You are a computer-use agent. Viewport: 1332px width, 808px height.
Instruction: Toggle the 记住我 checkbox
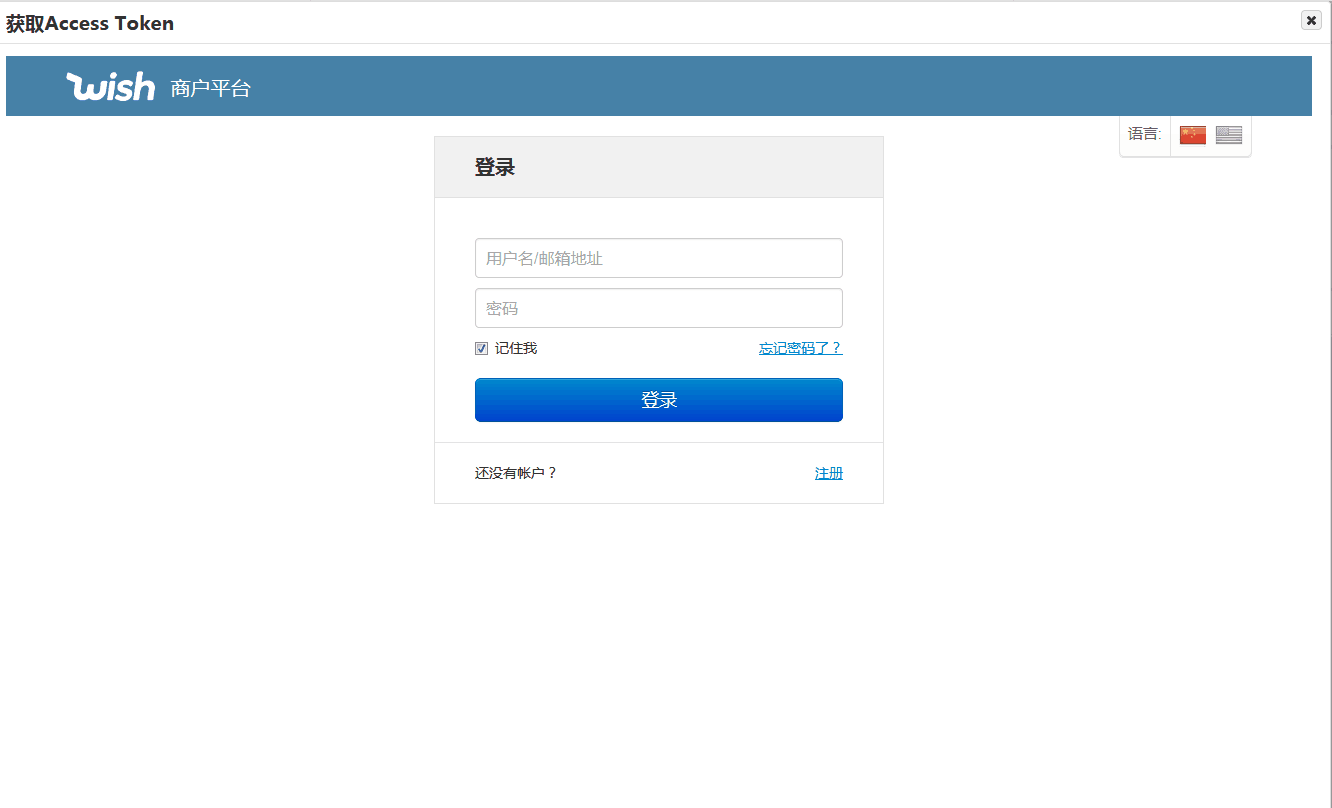click(481, 348)
